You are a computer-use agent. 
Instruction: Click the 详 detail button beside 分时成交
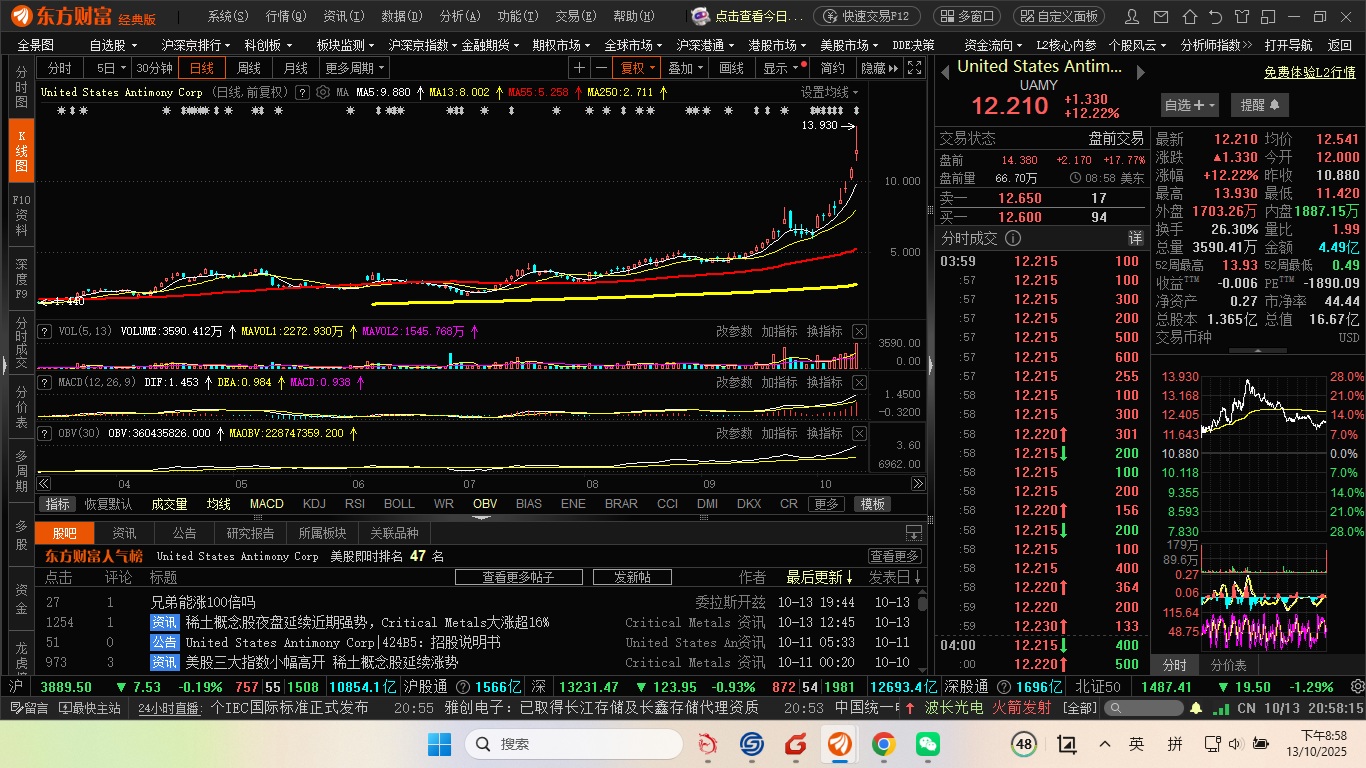tap(1135, 238)
